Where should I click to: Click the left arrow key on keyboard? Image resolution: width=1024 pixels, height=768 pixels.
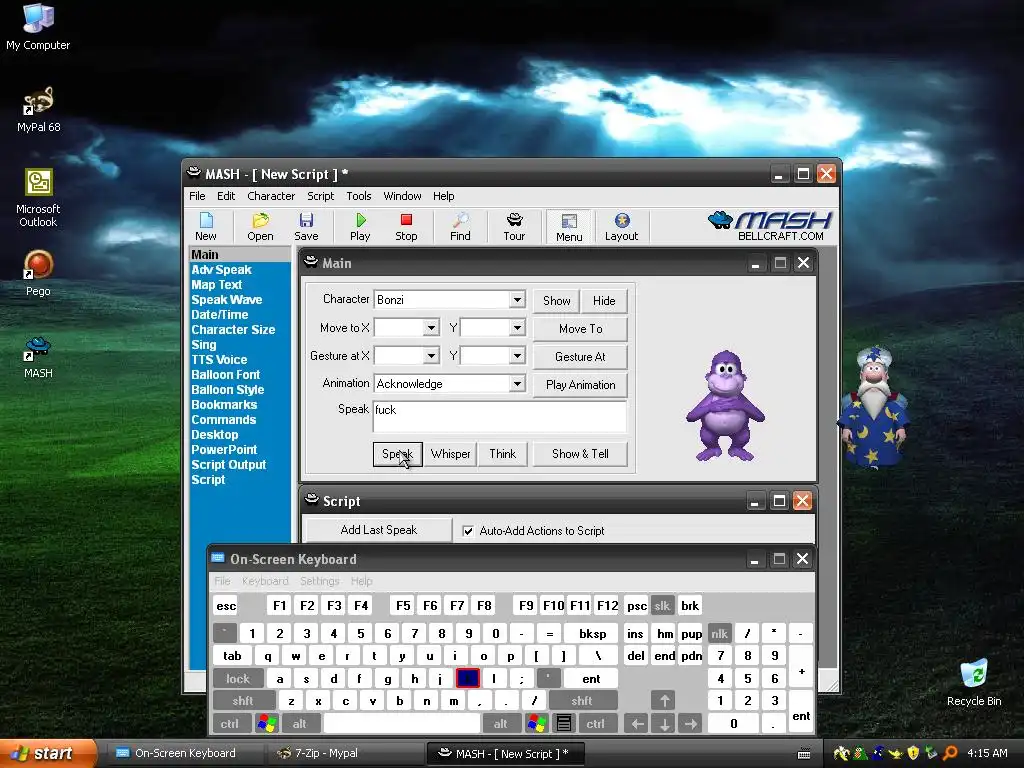[637, 724]
